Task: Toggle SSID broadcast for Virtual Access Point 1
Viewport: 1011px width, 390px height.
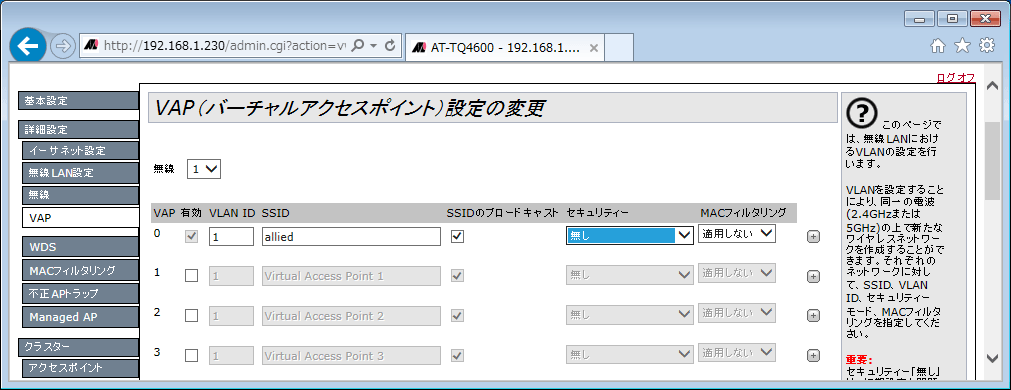Action: click(457, 276)
